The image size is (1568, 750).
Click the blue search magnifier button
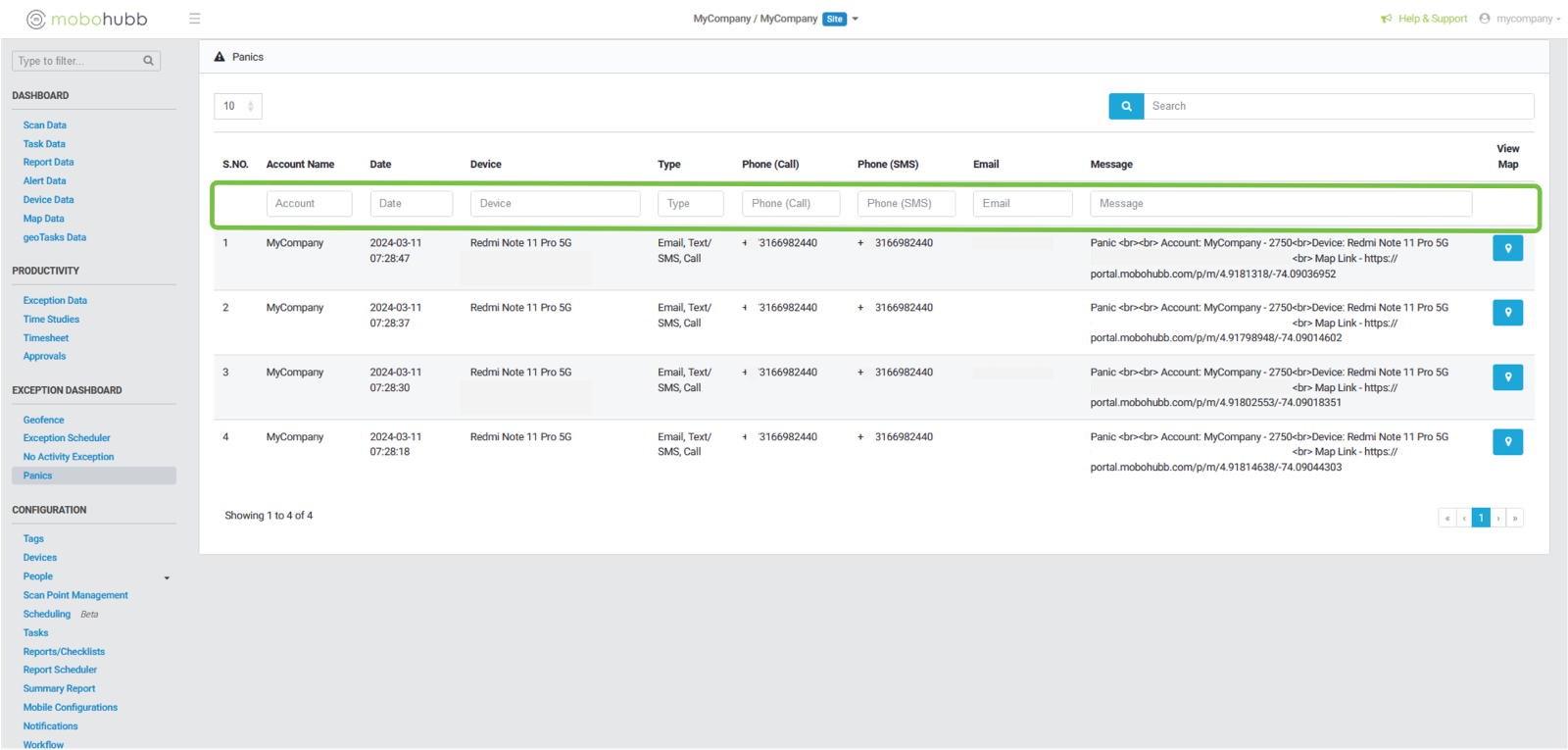pyautogui.click(x=1126, y=106)
